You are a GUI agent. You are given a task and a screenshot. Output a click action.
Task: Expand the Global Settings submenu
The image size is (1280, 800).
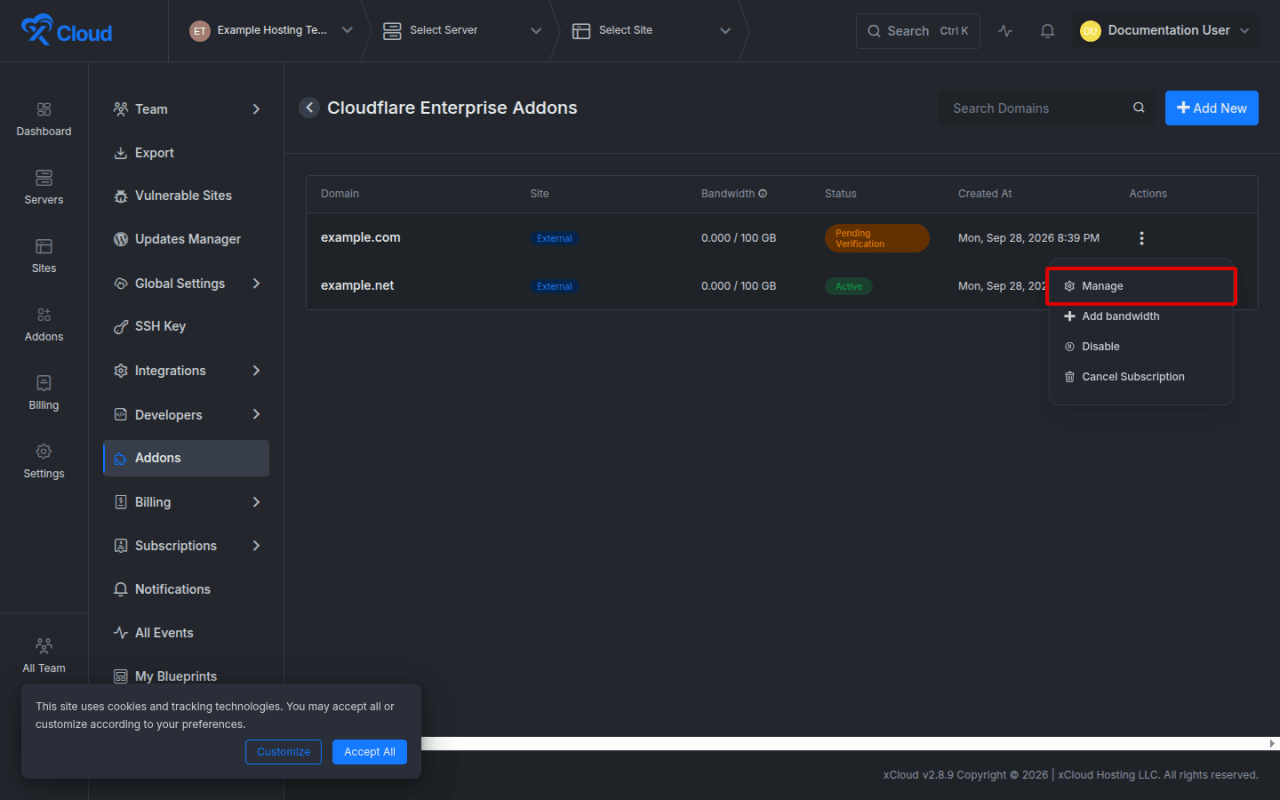click(x=256, y=283)
